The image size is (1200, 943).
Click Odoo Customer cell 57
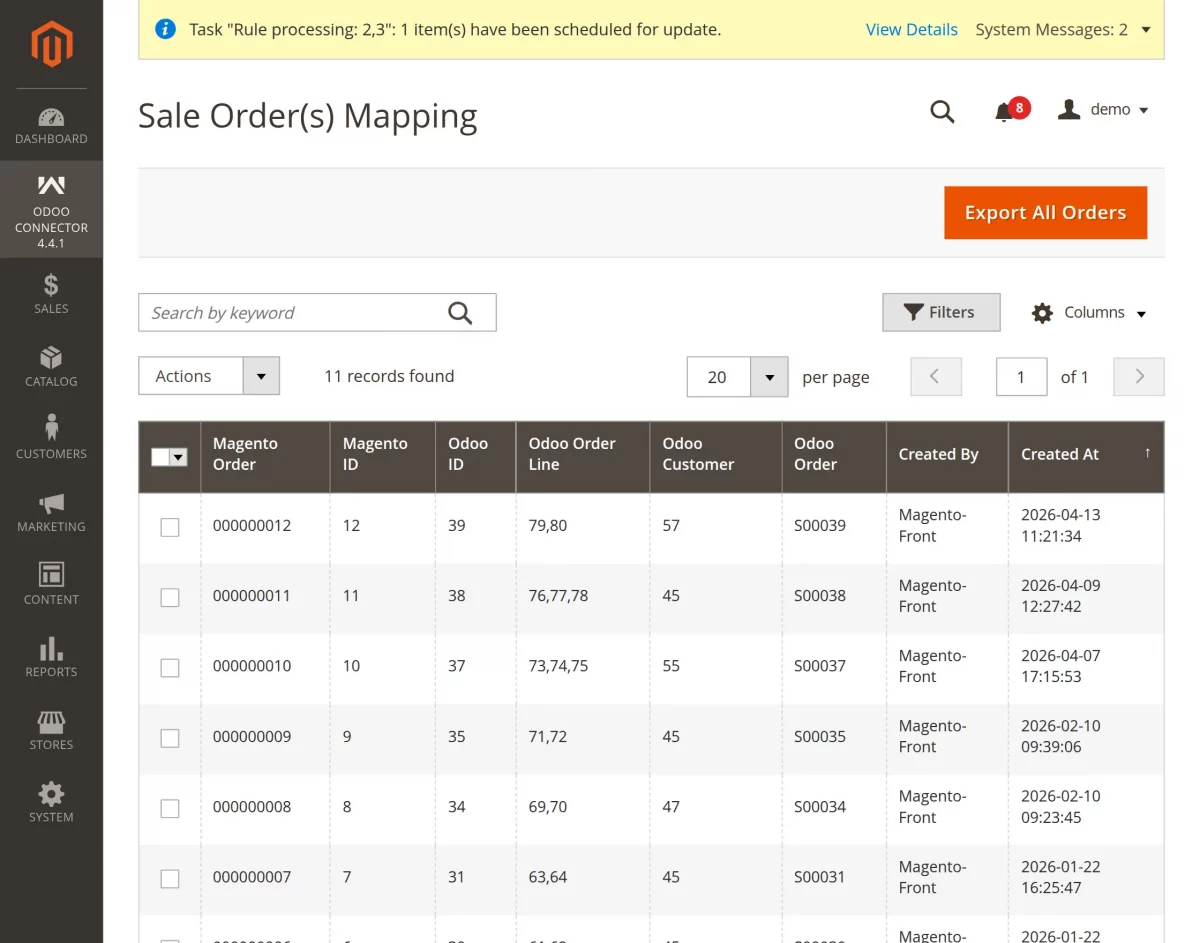pyautogui.click(x=671, y=525)
